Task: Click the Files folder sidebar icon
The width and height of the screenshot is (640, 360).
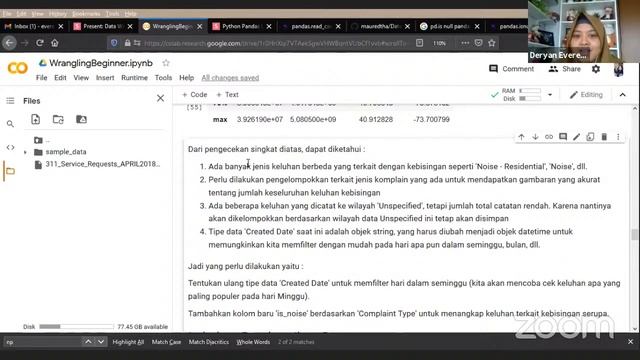Action: click(10, 171)
